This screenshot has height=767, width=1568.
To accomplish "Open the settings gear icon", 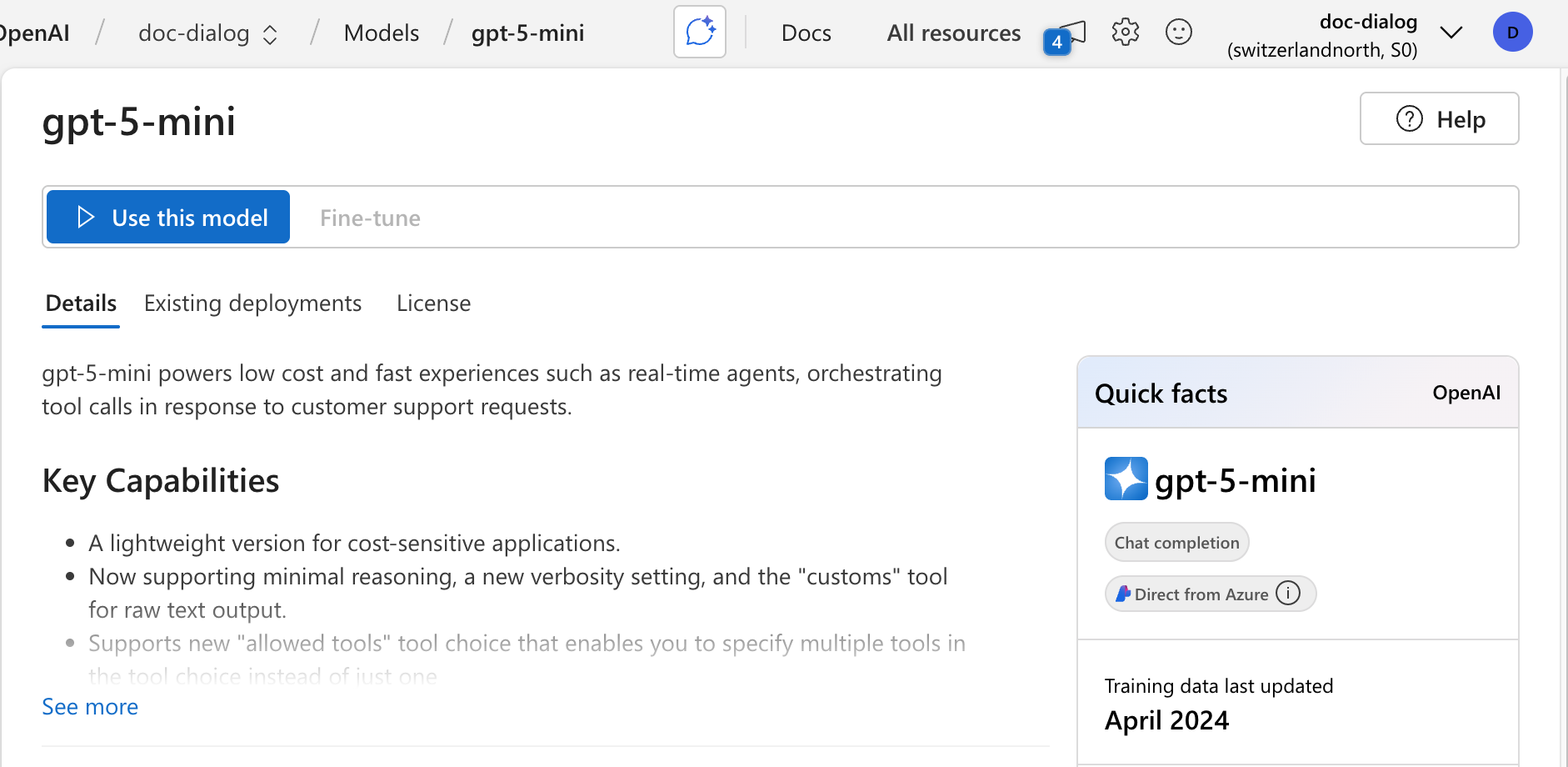I will [x=1125, y=33].
